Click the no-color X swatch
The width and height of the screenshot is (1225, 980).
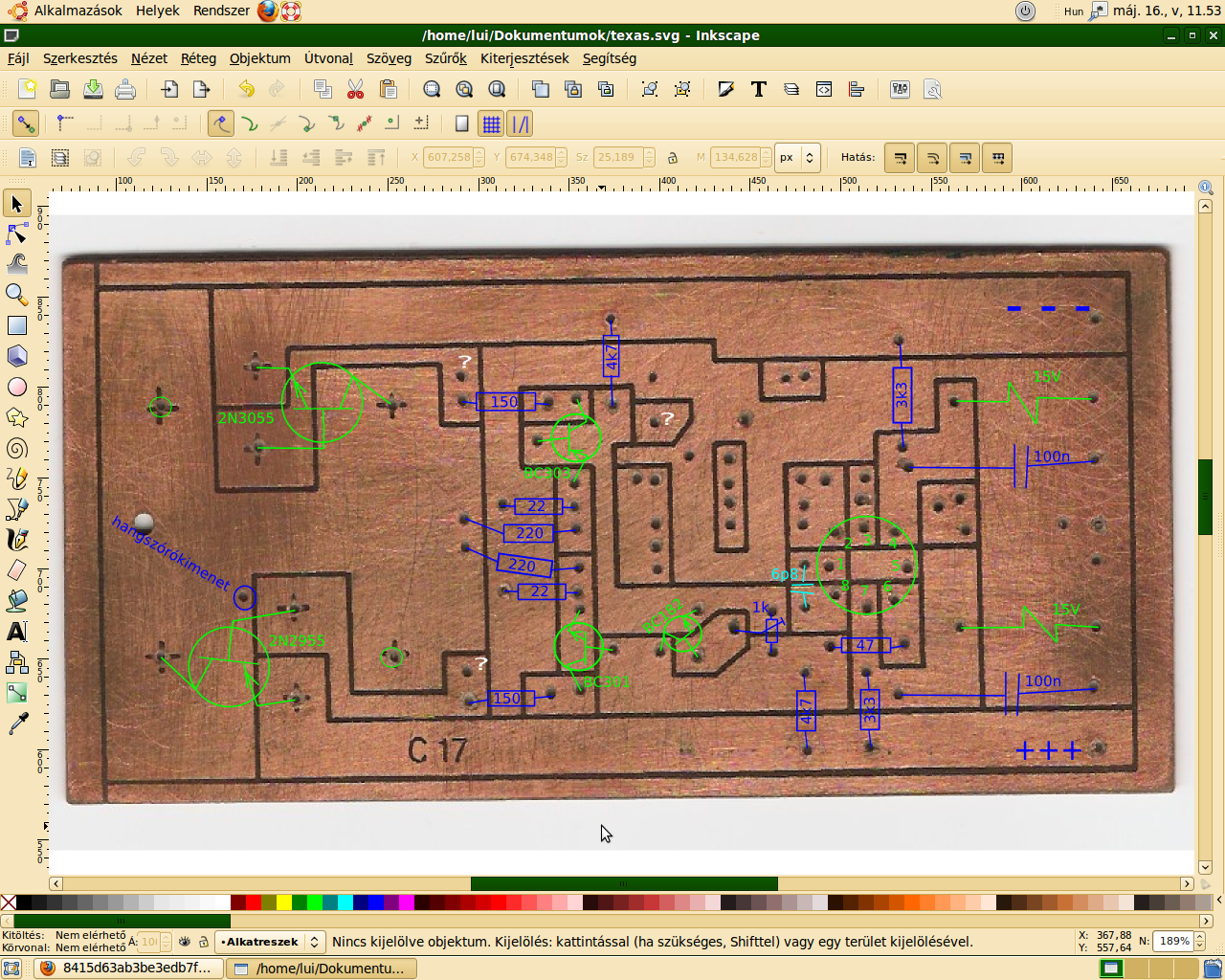click(x=9, y=902)
